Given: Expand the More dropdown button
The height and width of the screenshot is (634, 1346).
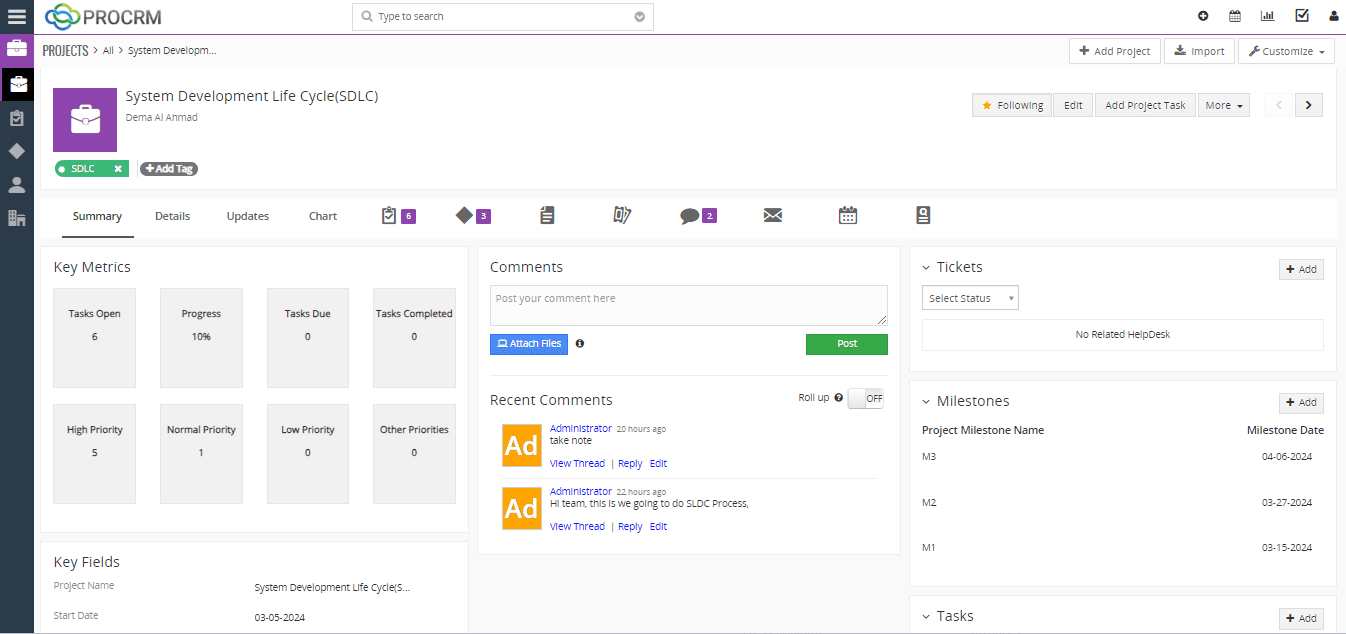Looking at the screenshot, I should [1224, 105].
